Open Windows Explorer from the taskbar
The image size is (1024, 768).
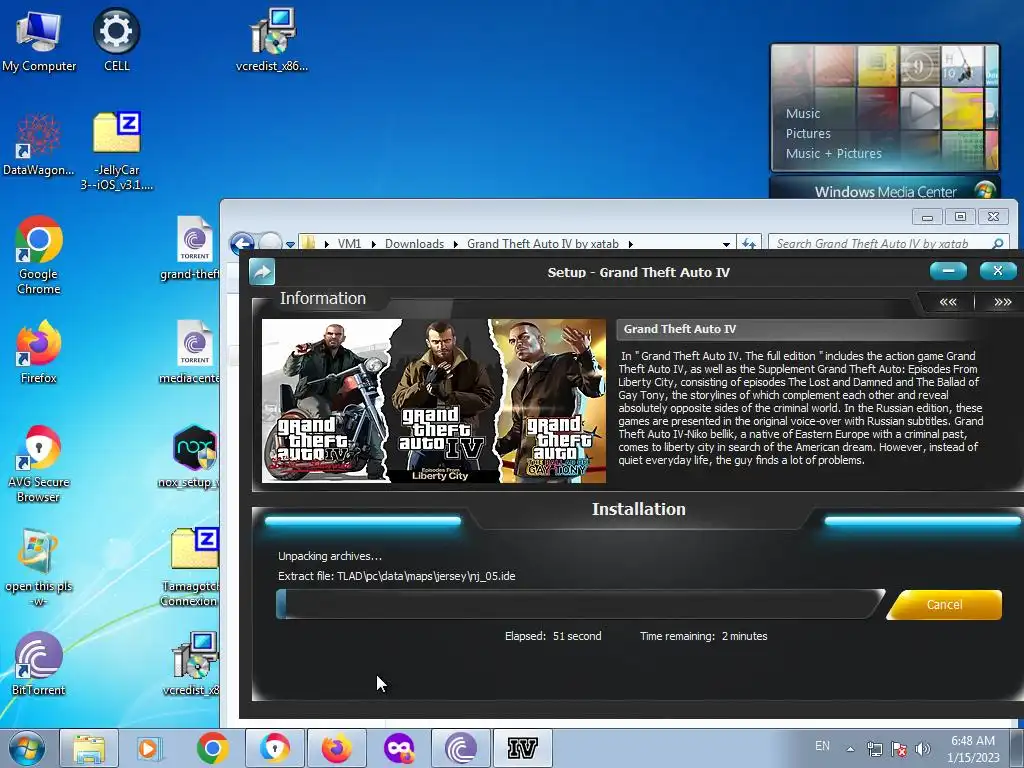click(89, 748)
